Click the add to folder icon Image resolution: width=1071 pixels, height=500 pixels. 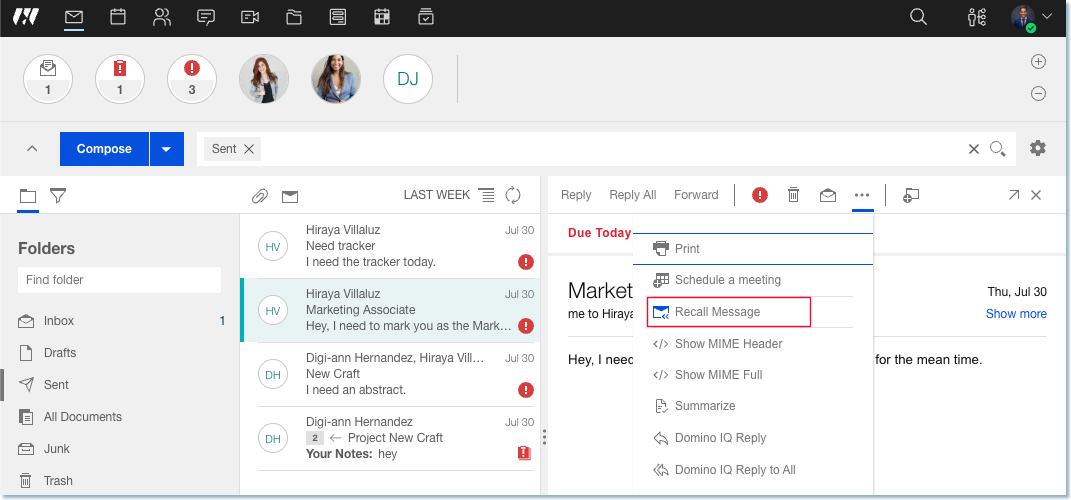coord(910,196)
